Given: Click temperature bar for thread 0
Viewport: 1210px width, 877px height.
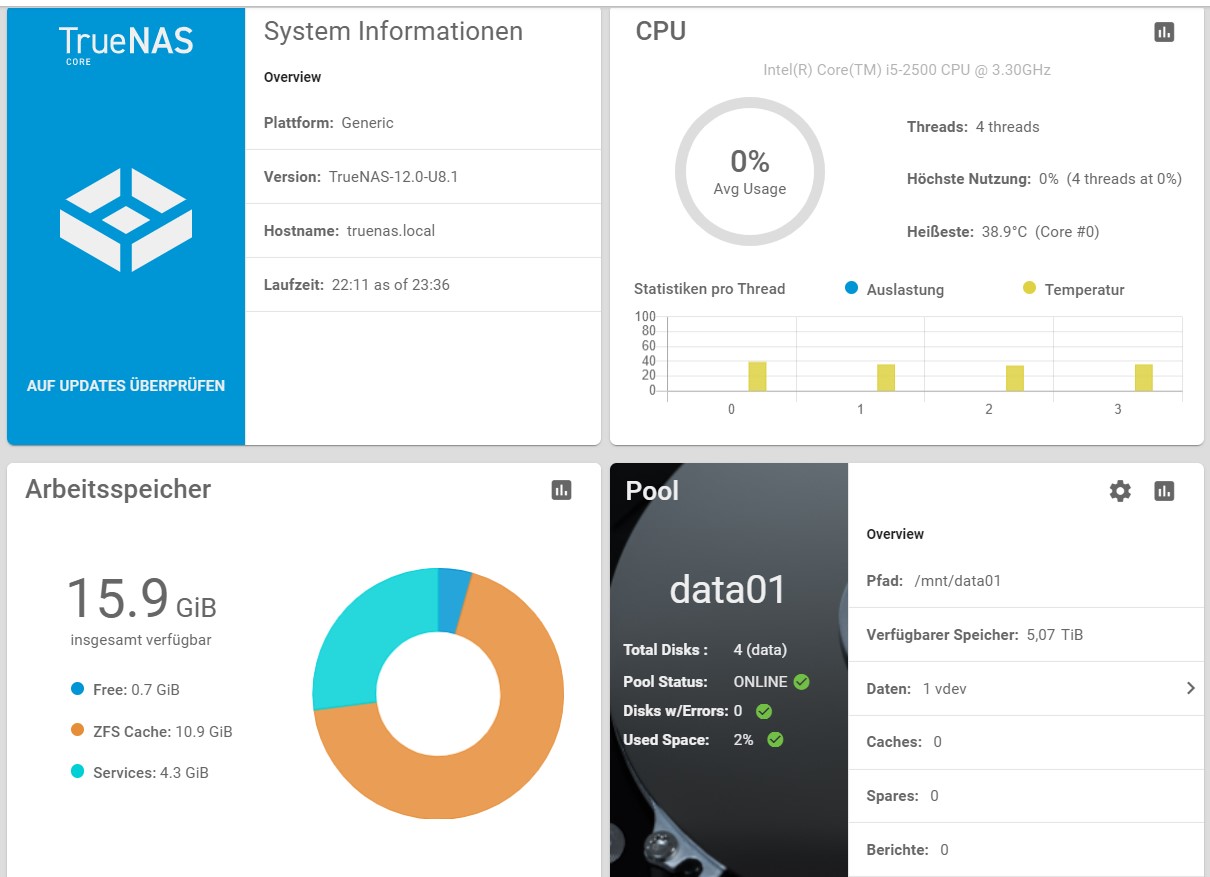Looking at the screenshot, I should [x=757, y=376].
